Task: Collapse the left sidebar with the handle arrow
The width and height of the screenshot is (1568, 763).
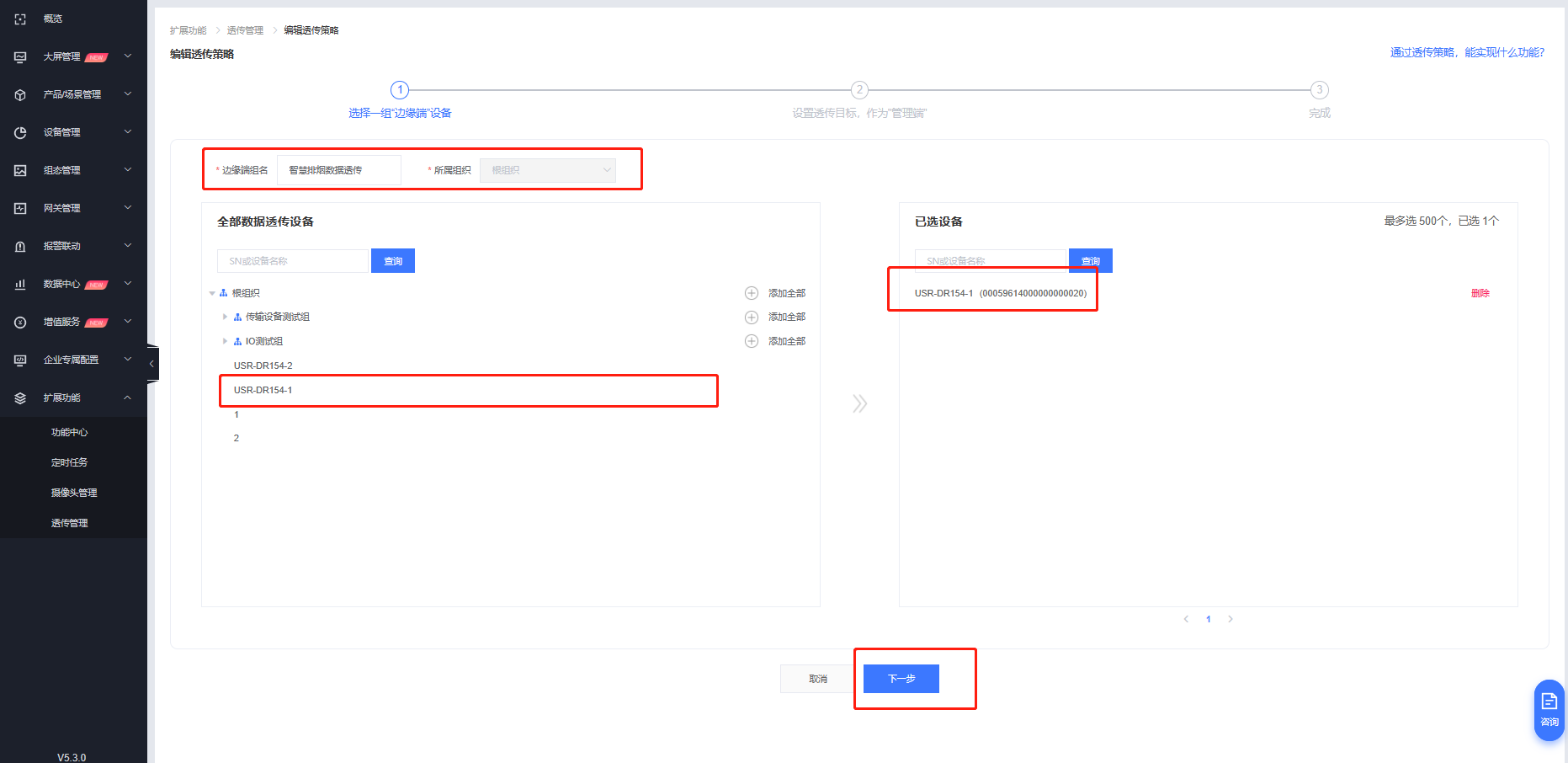Action: click(151, 364)
